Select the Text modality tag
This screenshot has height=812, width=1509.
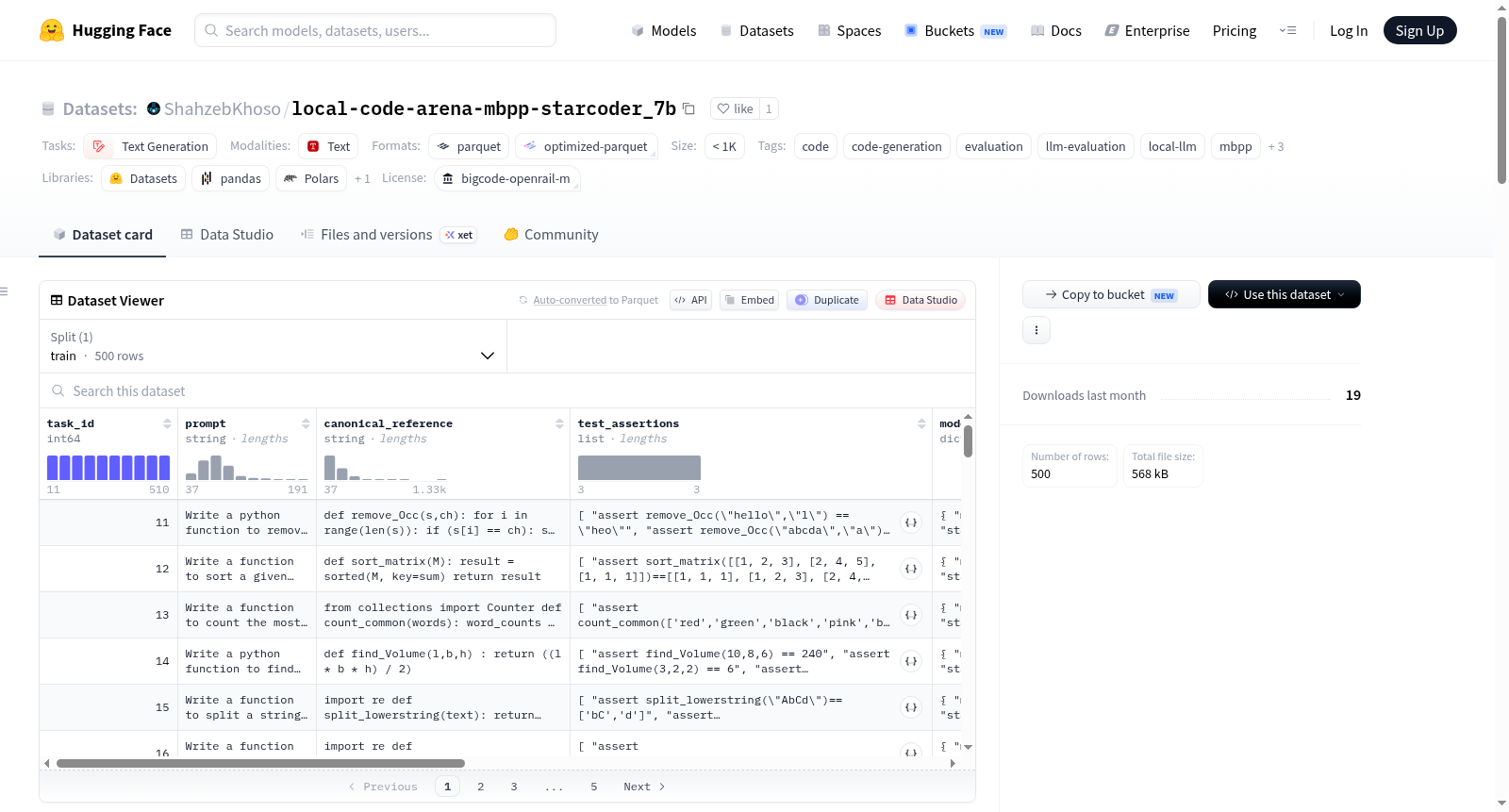coord(328,146)
